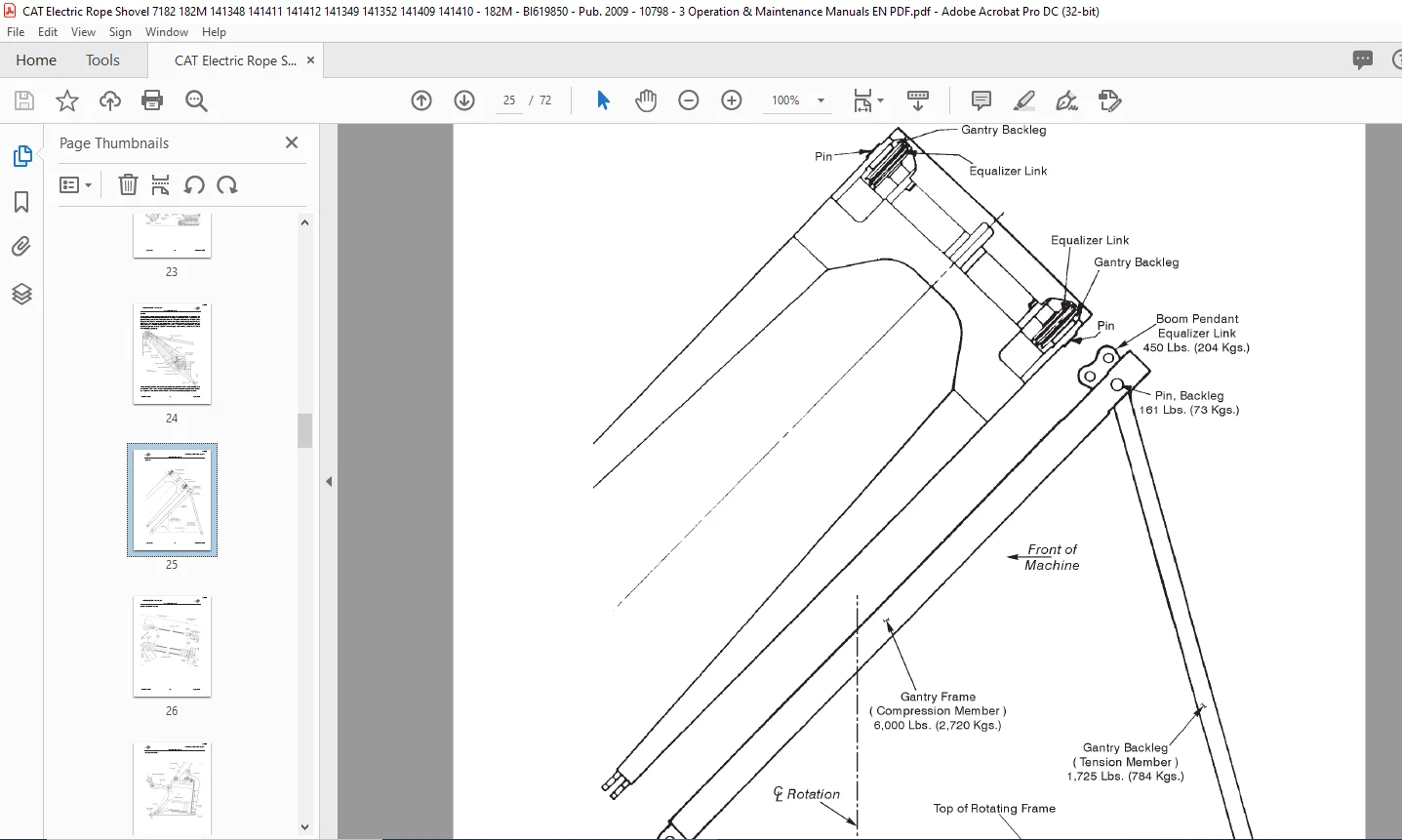The height and width of the screenshot is (840, 1402).
Task: Collapse navigation pane with left arrow
Action: [329, 481]
